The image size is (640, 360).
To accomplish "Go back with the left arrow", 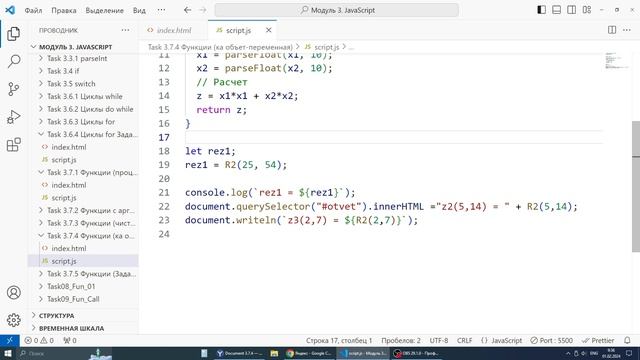I will (x=187, y=10).
